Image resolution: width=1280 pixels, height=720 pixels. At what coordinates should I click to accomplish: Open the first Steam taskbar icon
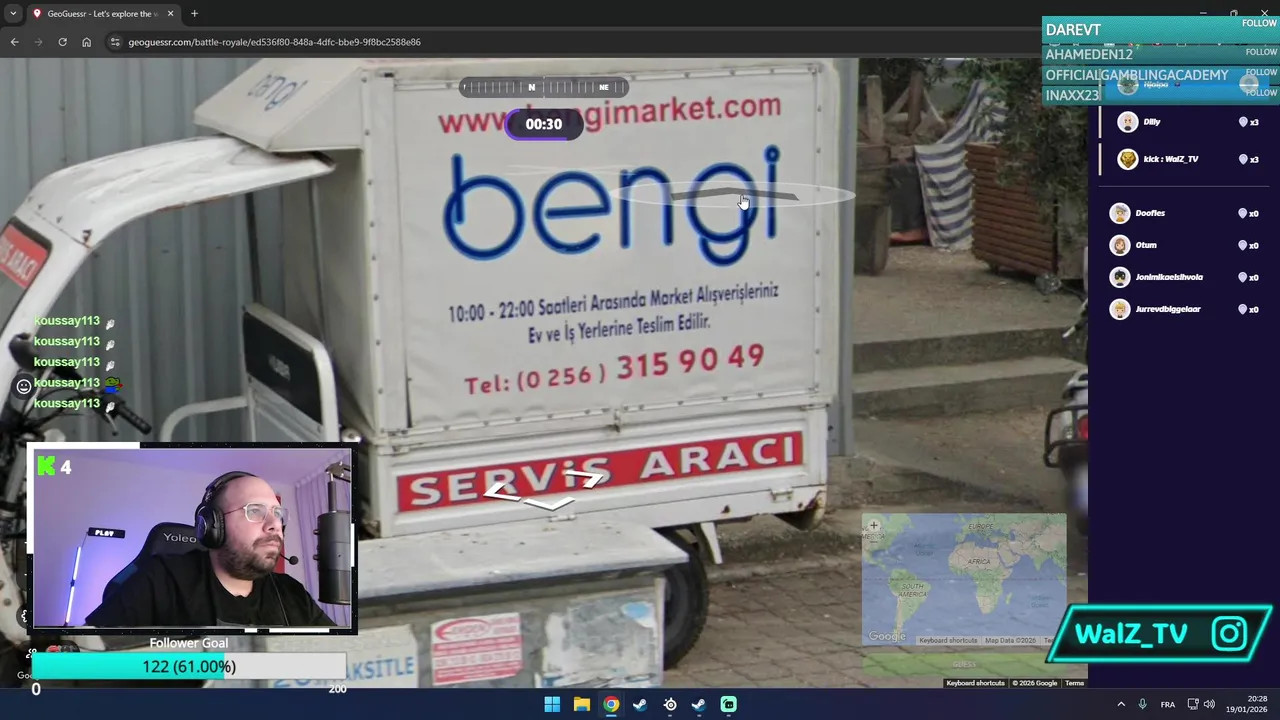640,704
